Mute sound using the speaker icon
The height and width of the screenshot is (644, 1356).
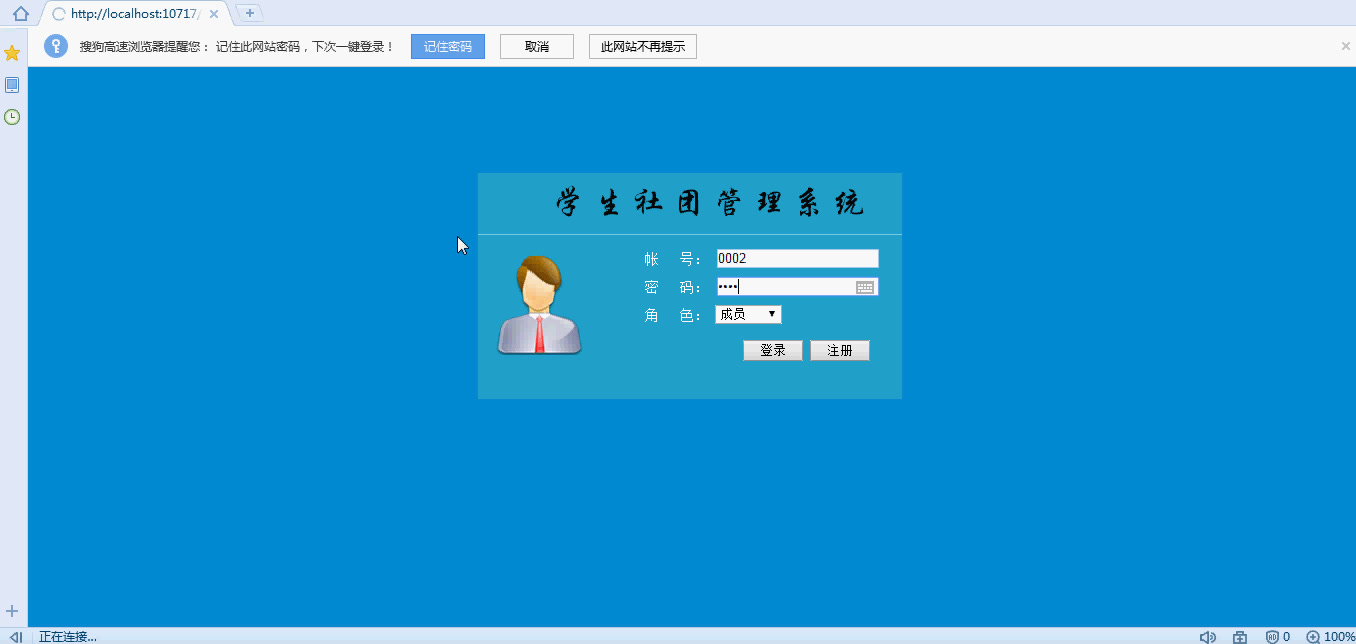click(1207, 635)
